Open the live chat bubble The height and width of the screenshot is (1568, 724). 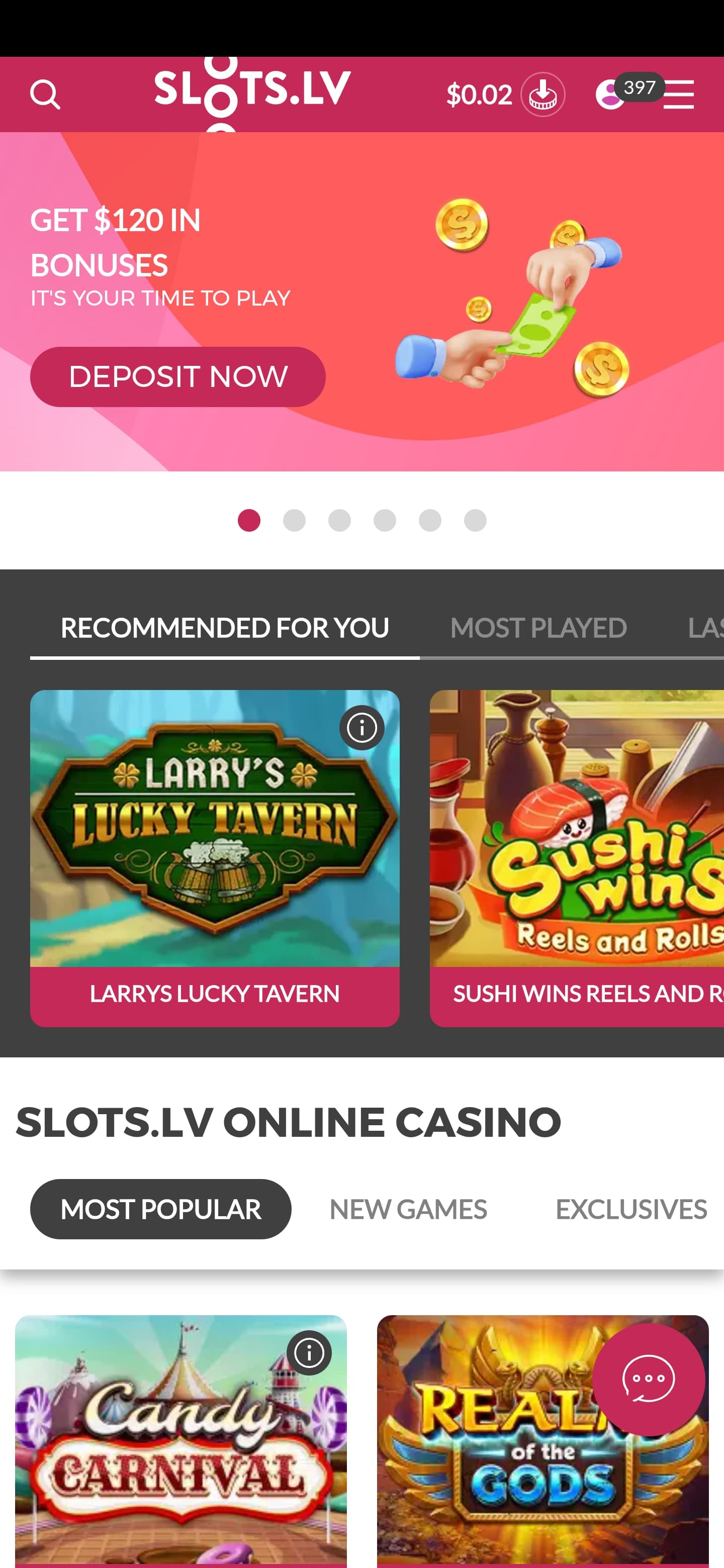tap(649, 1380)
